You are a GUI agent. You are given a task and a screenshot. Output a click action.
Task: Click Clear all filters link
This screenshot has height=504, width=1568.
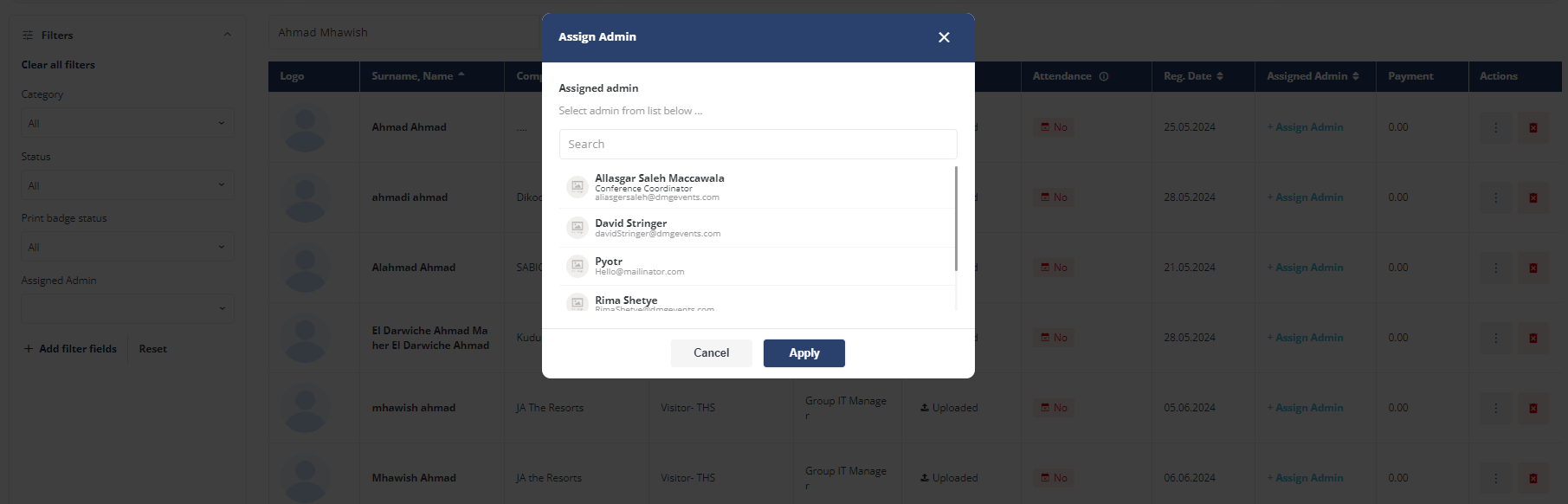coord(58,65)
